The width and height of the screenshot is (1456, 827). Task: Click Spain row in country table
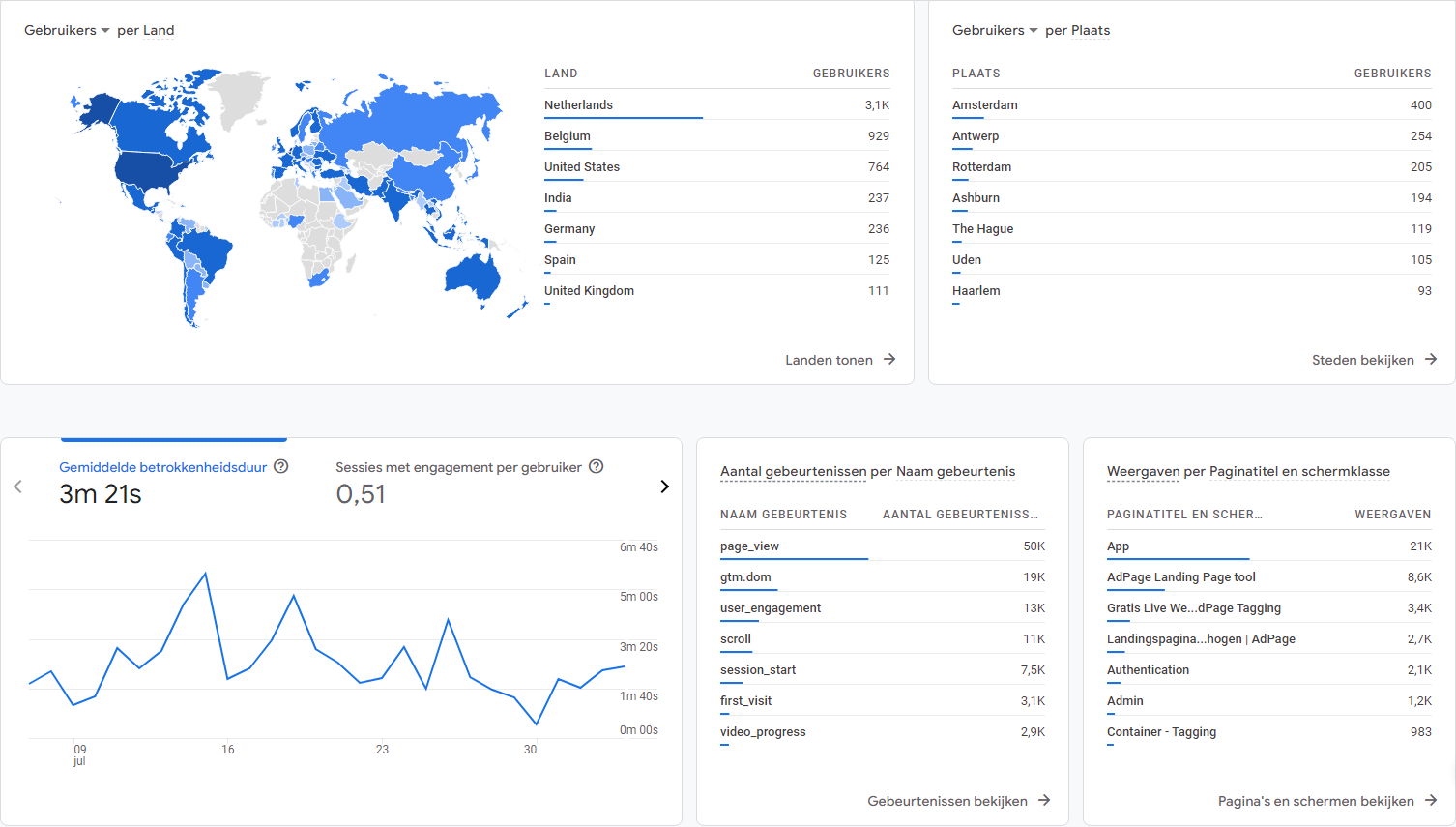[716, 259]
